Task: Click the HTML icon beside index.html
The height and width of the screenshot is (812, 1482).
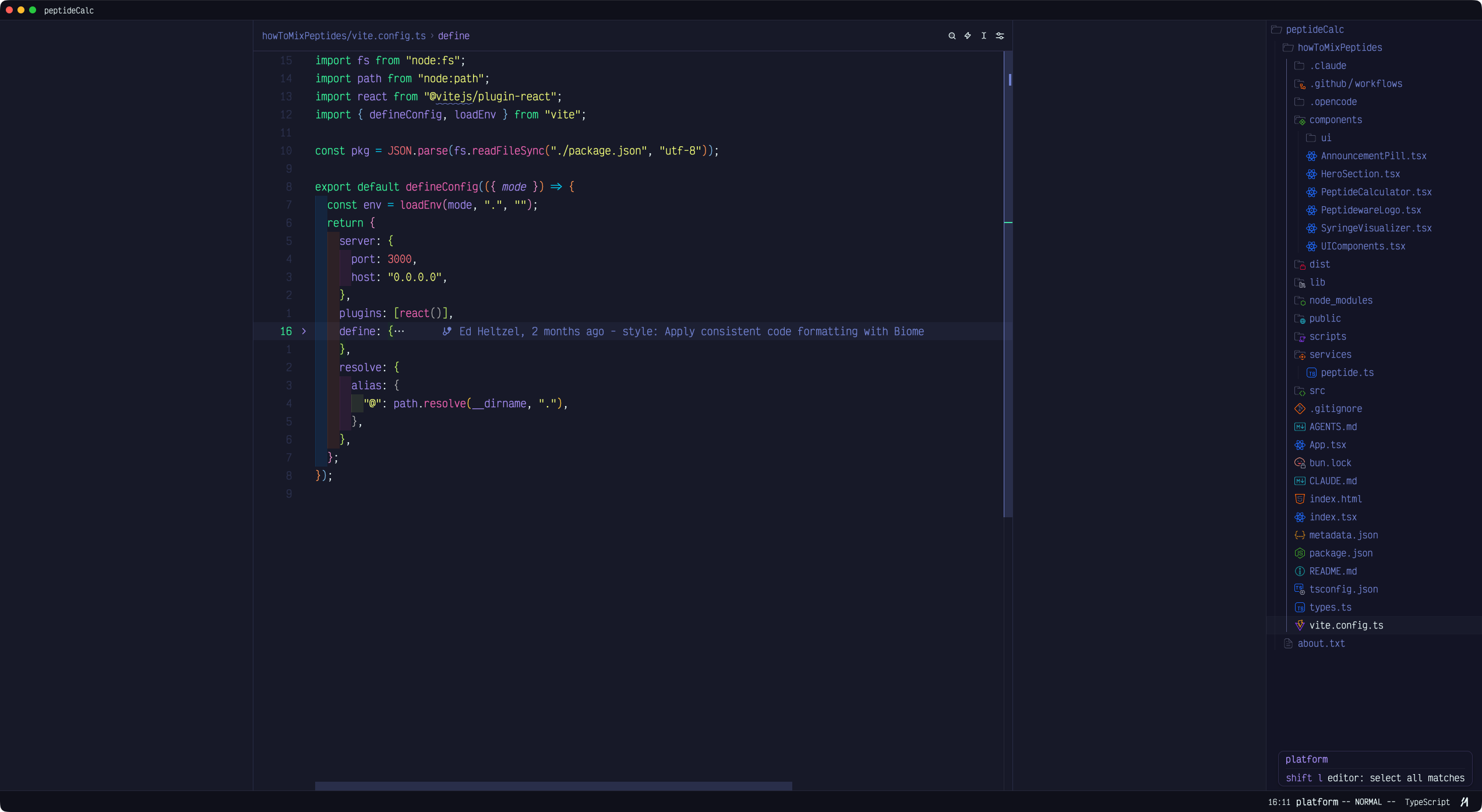Action: click(x=1300, y=499)
